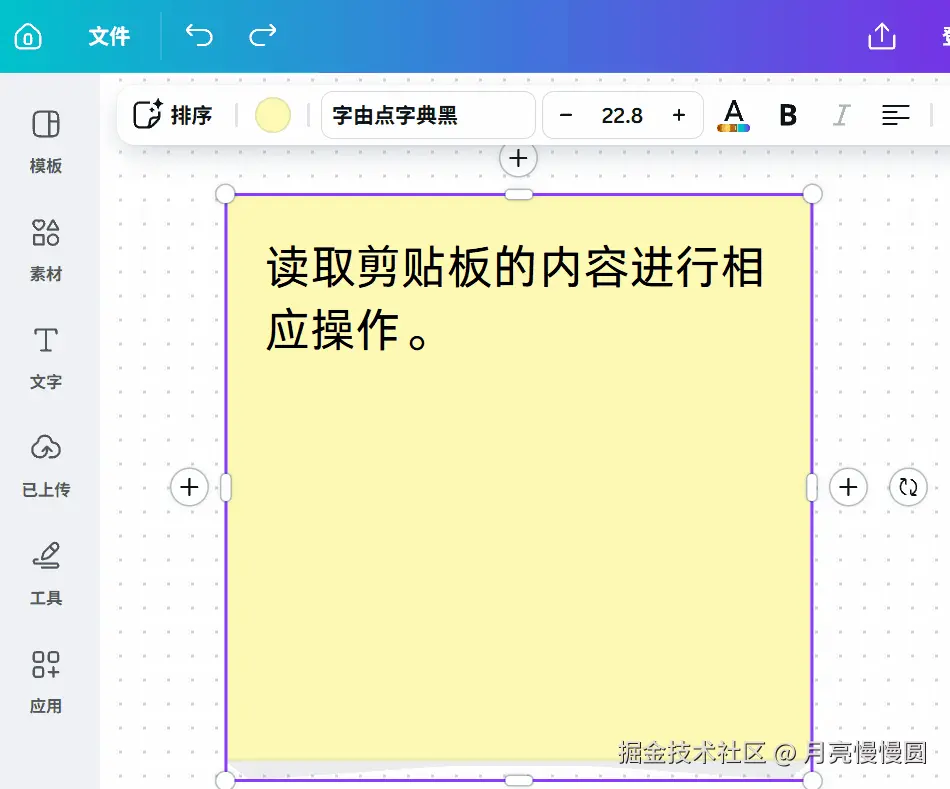The width and height of the screenshot is (950, 789).
Task: Click the rotate handle icon beside the canvas
Action: click(908, 487)
